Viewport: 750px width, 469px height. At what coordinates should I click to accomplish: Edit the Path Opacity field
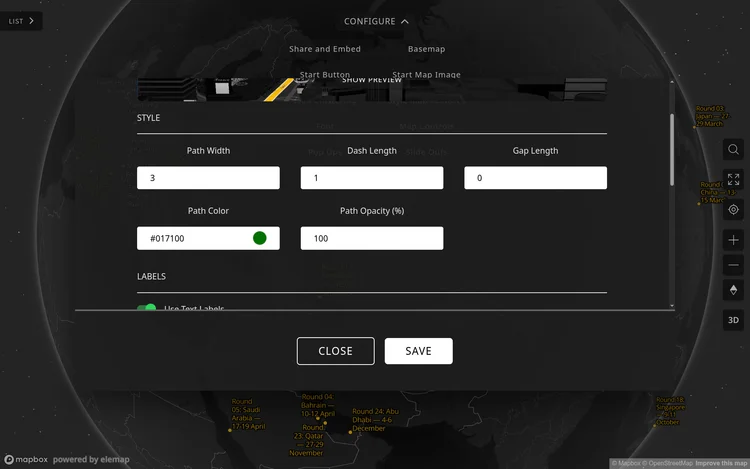(x=372, y=238)
